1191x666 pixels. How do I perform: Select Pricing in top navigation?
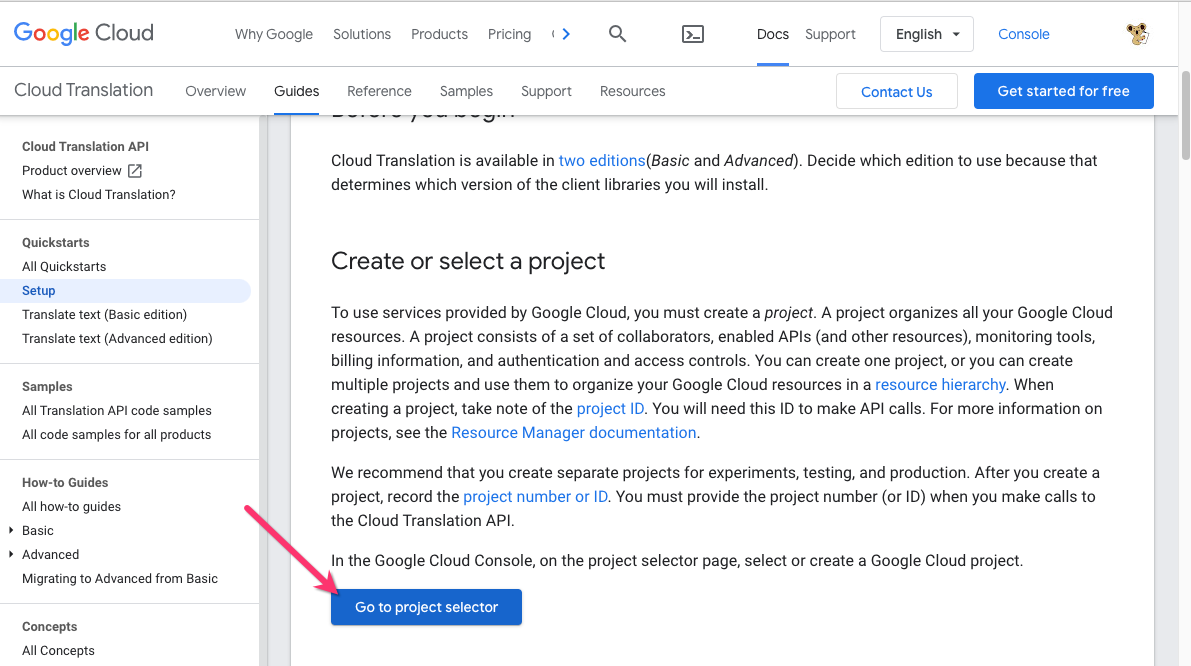509,34
